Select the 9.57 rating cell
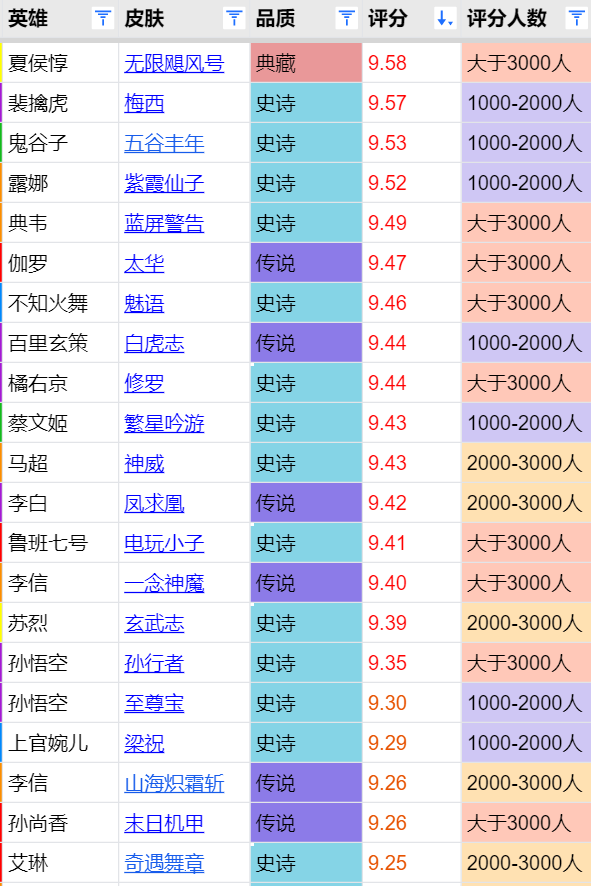Screen dimensions: 591x886 pyautogui.click(x=411, y=103)
